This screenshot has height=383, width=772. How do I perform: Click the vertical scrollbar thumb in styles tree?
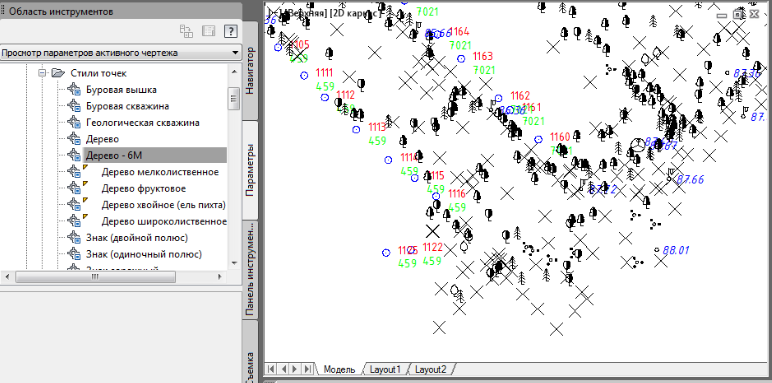point(234,99)
